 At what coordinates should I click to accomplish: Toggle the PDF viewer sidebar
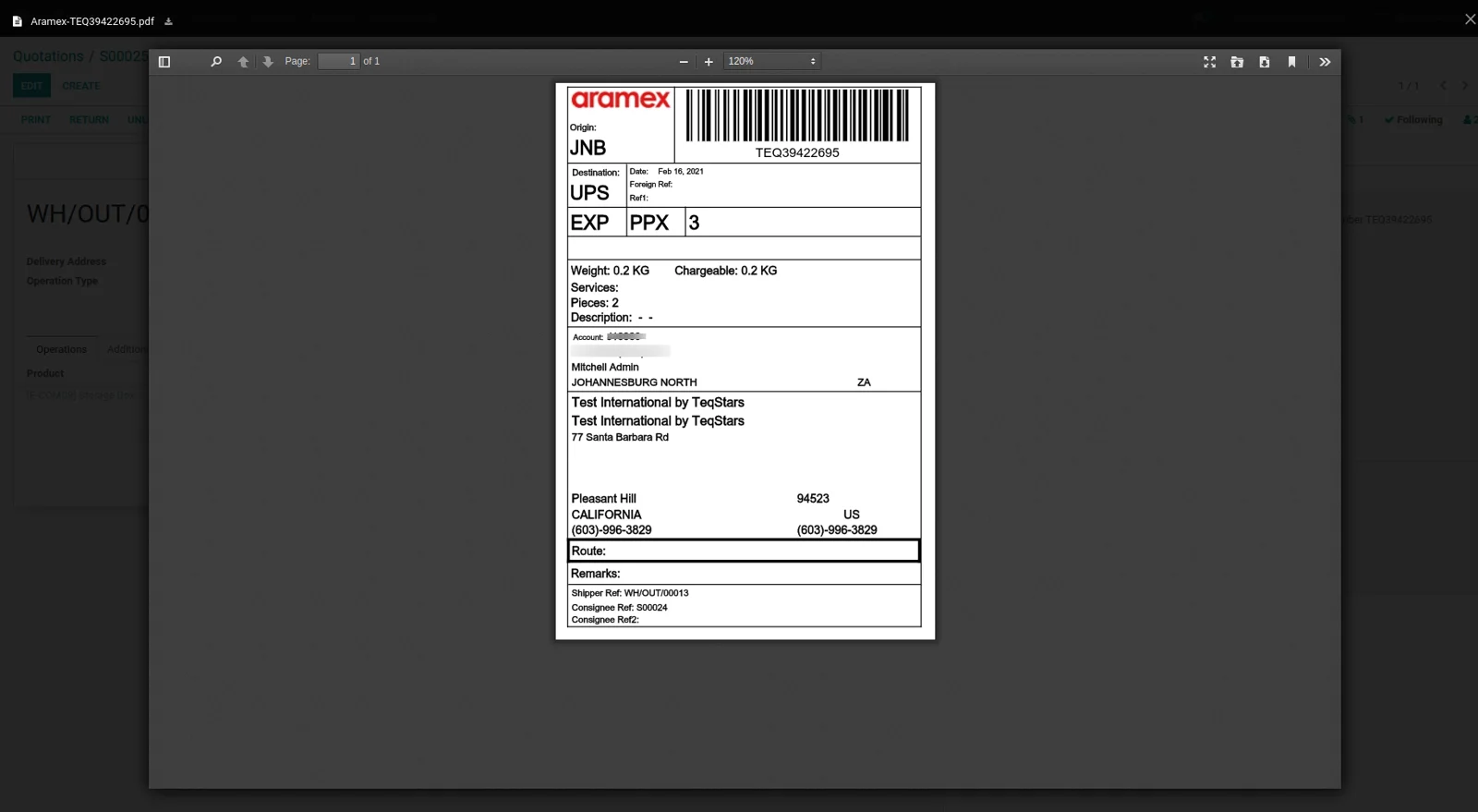tap(164, 62)
